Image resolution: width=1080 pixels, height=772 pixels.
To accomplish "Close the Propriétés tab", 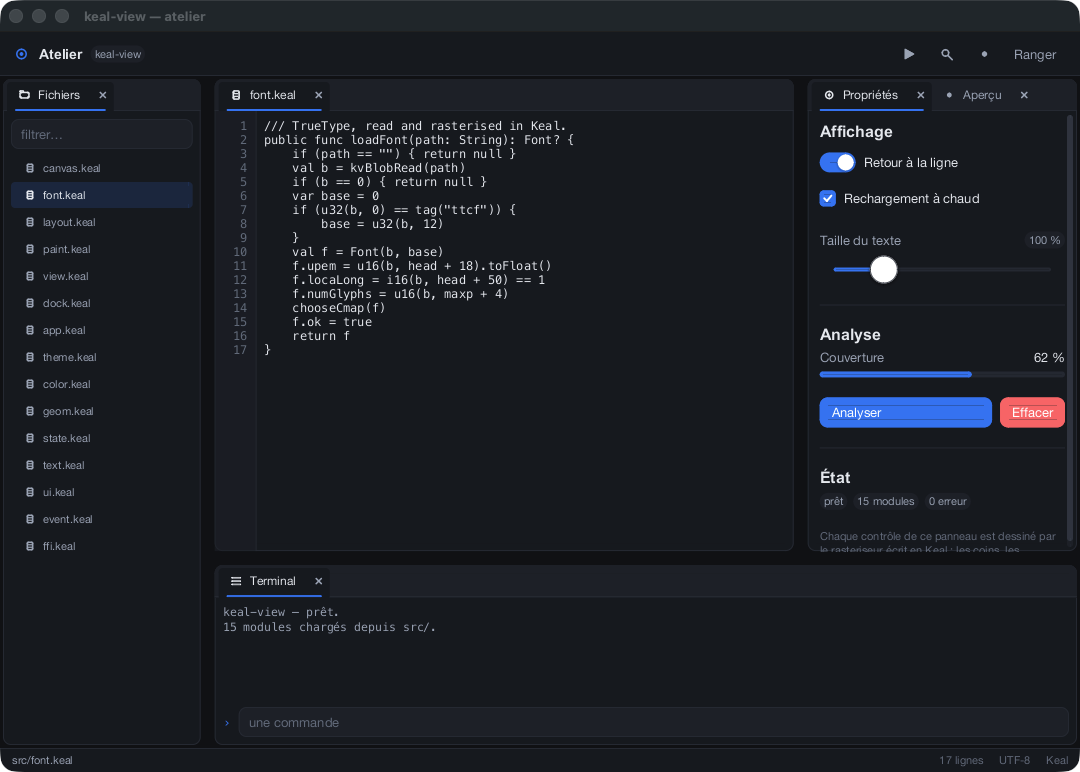I will (x=920, y=95).
